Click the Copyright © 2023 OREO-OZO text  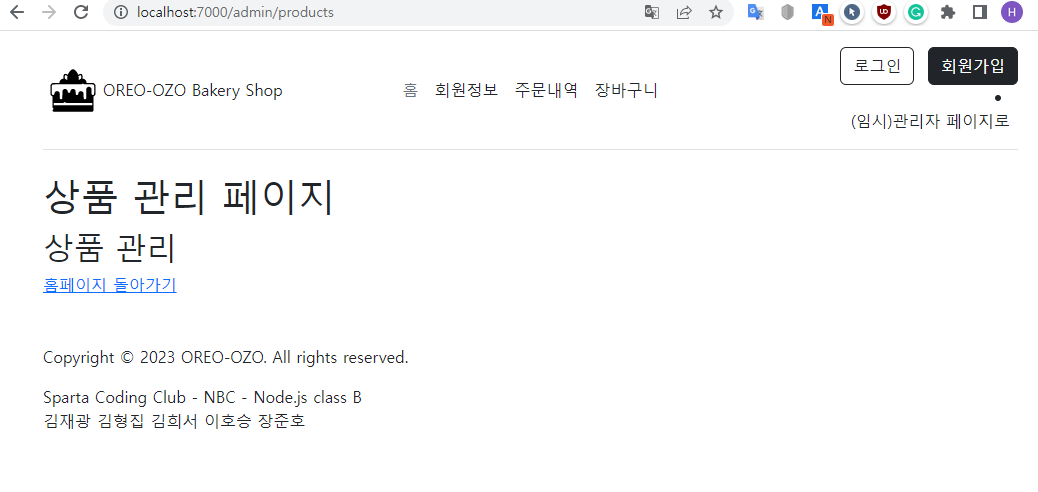pos(226,358)
